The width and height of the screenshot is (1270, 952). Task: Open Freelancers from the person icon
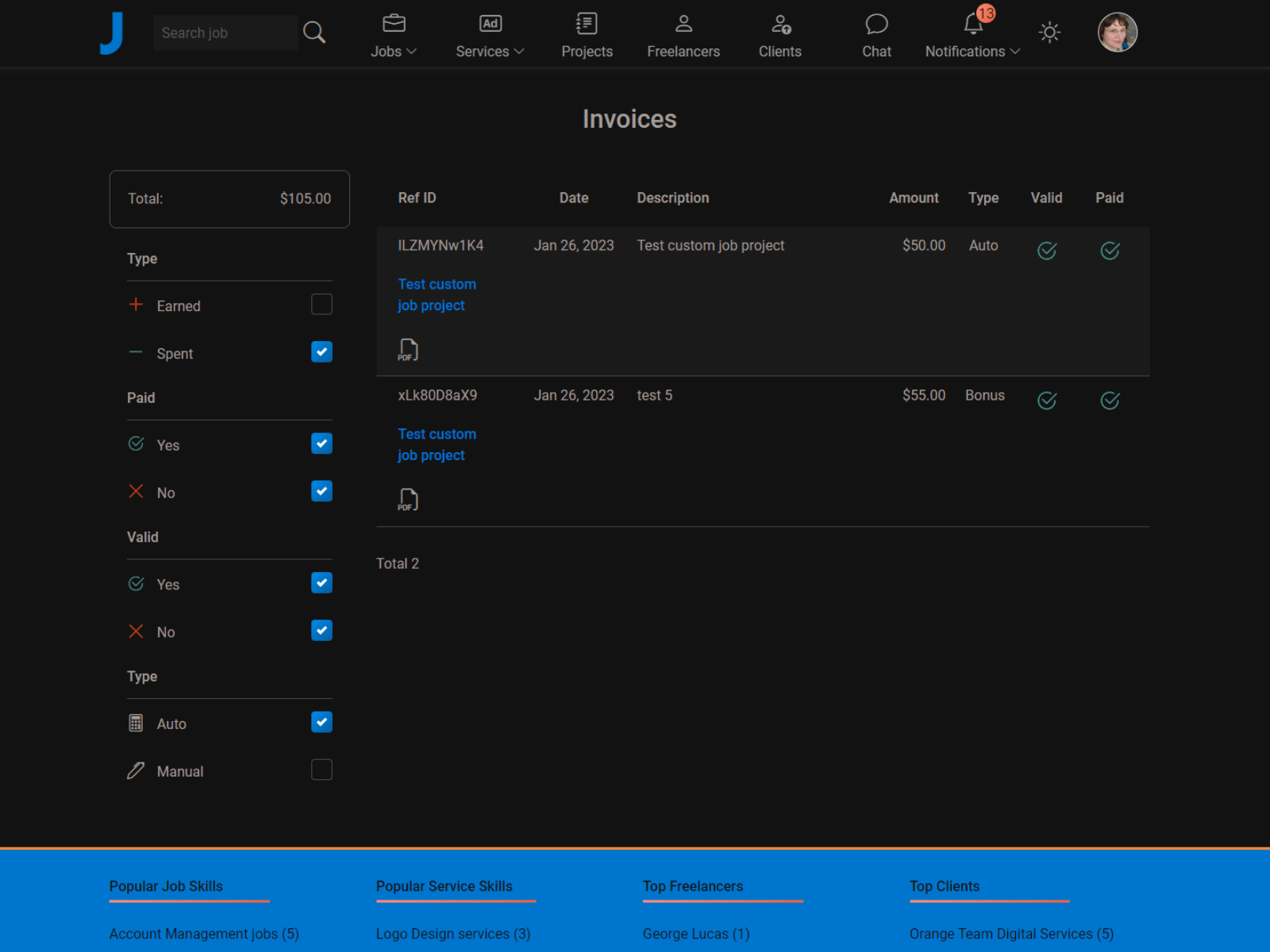[x=683, y=25]
